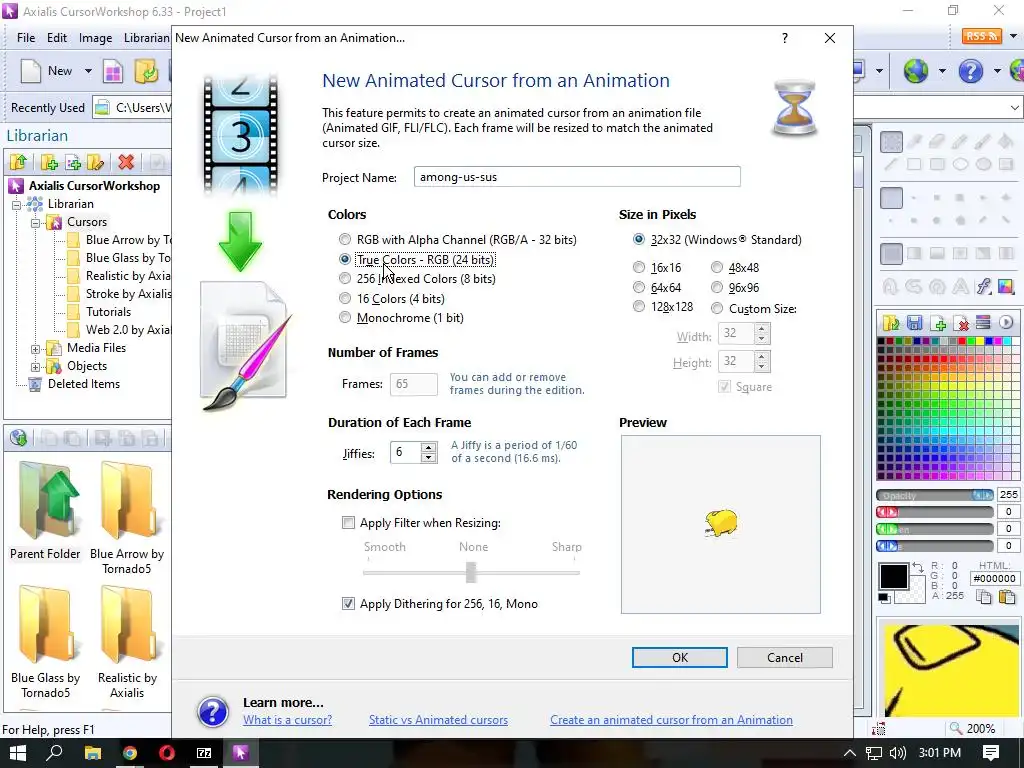The image size is (1024, 768).
Task: Open the Edit menu
Action: pos(57,38)
